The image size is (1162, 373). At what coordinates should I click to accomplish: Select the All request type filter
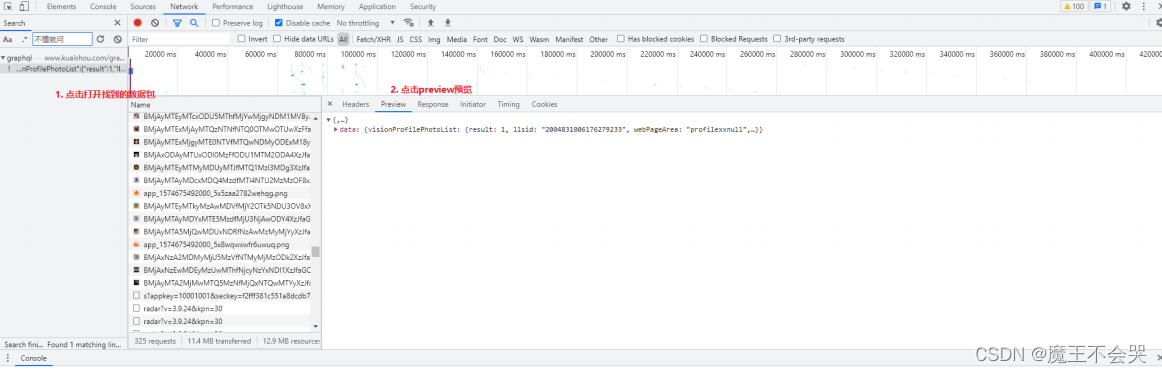pyautogui.click(x=343, y=39)
